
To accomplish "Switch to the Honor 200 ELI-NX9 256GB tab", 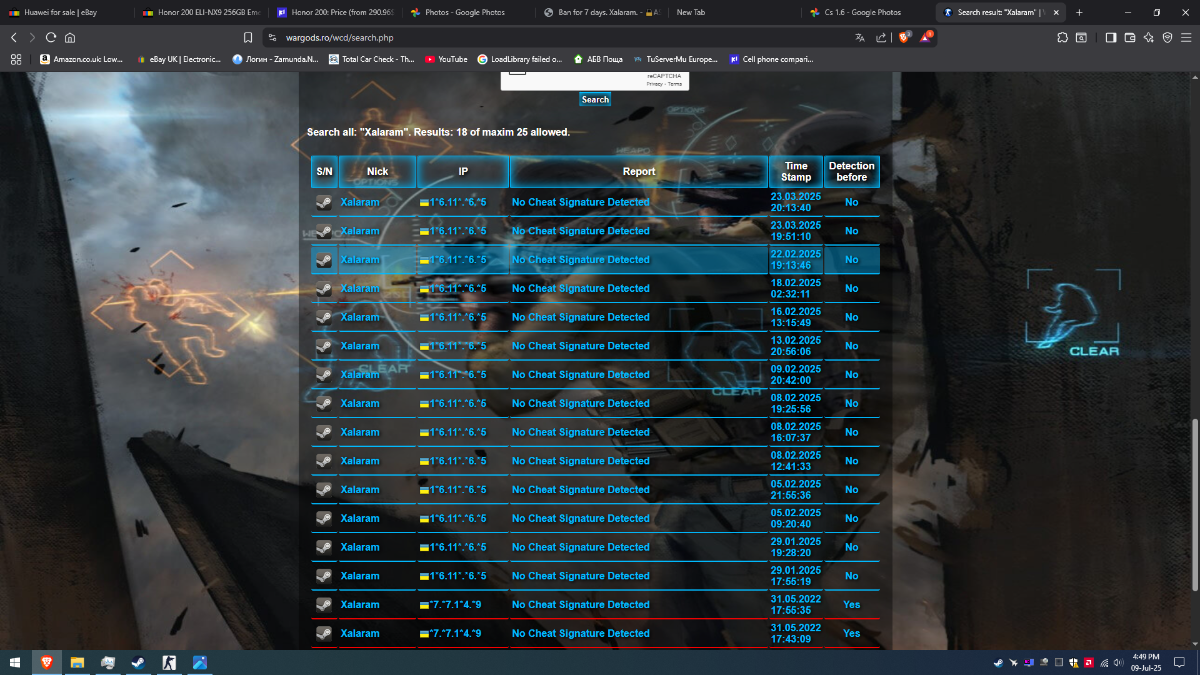I will (x=200, y=12).
